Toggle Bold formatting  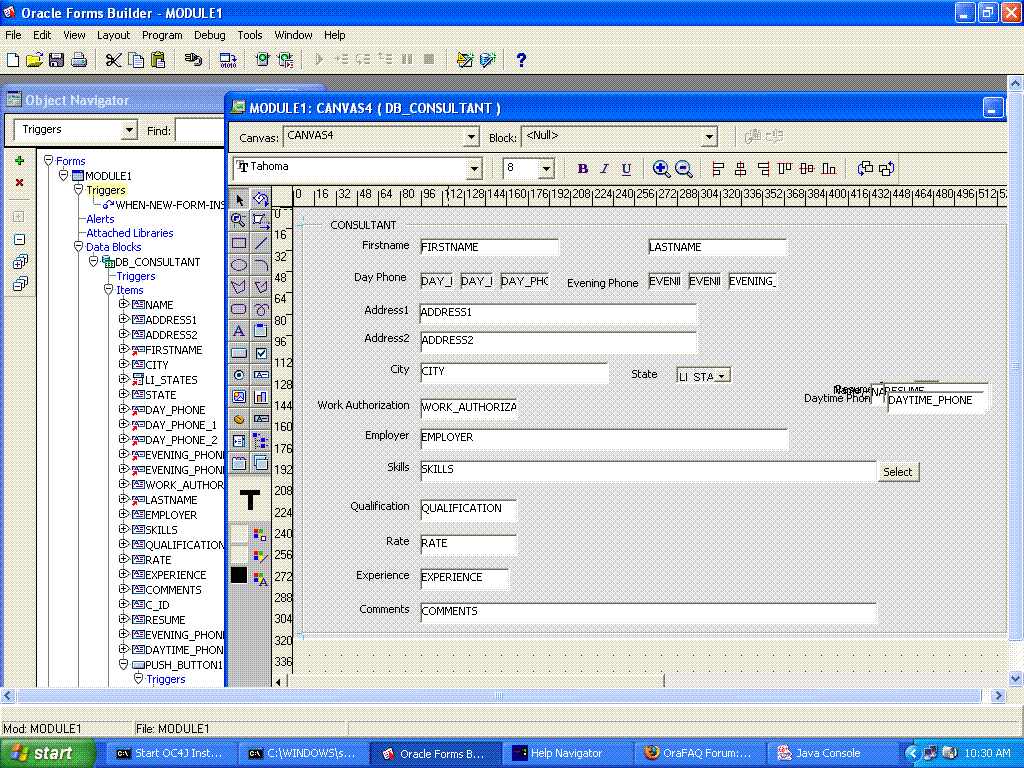click(x=583, y=169)
